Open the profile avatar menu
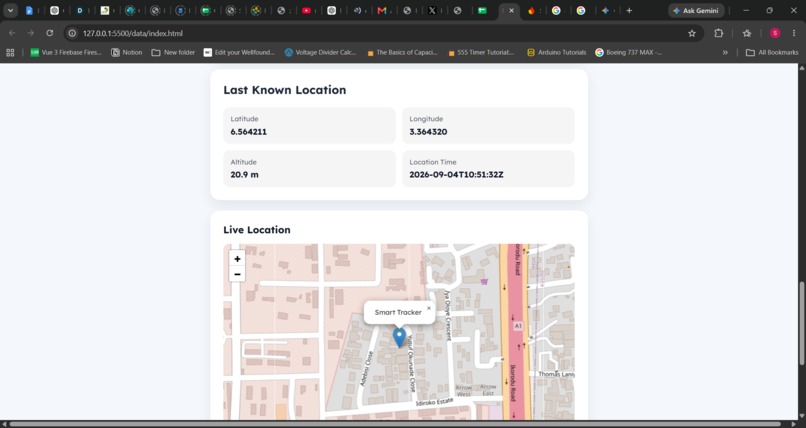 [775, 33]
